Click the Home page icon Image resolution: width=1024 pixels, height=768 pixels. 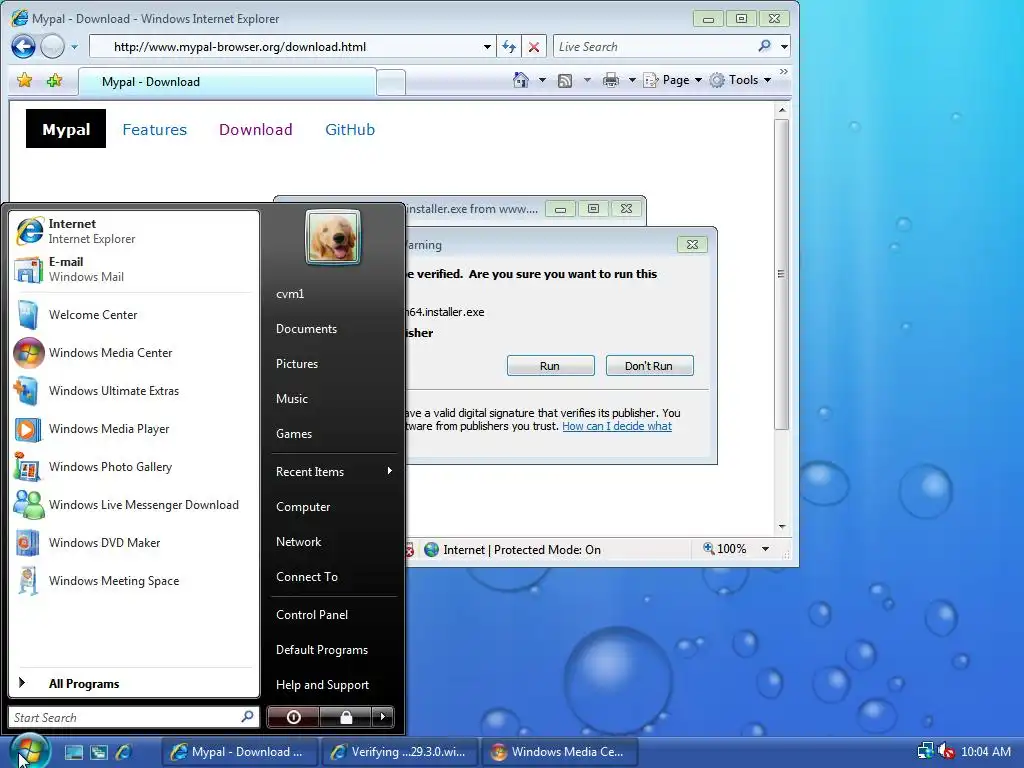520,80
